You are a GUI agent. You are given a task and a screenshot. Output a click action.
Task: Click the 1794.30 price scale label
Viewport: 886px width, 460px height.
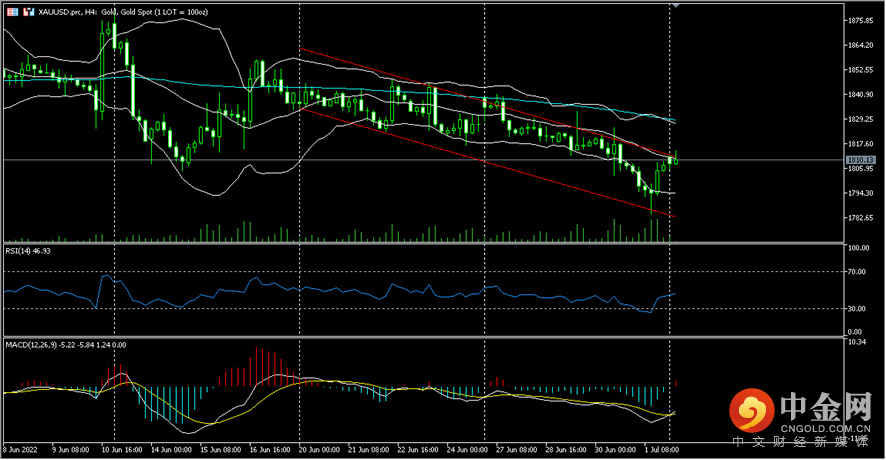[x=861, y=193]
